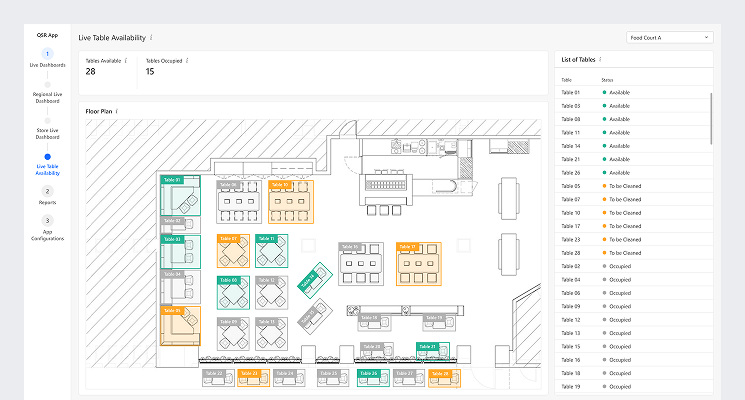The height and width of the screenshot is (400, 745).
Task: Click the Status column header
Action: (607, 79)
